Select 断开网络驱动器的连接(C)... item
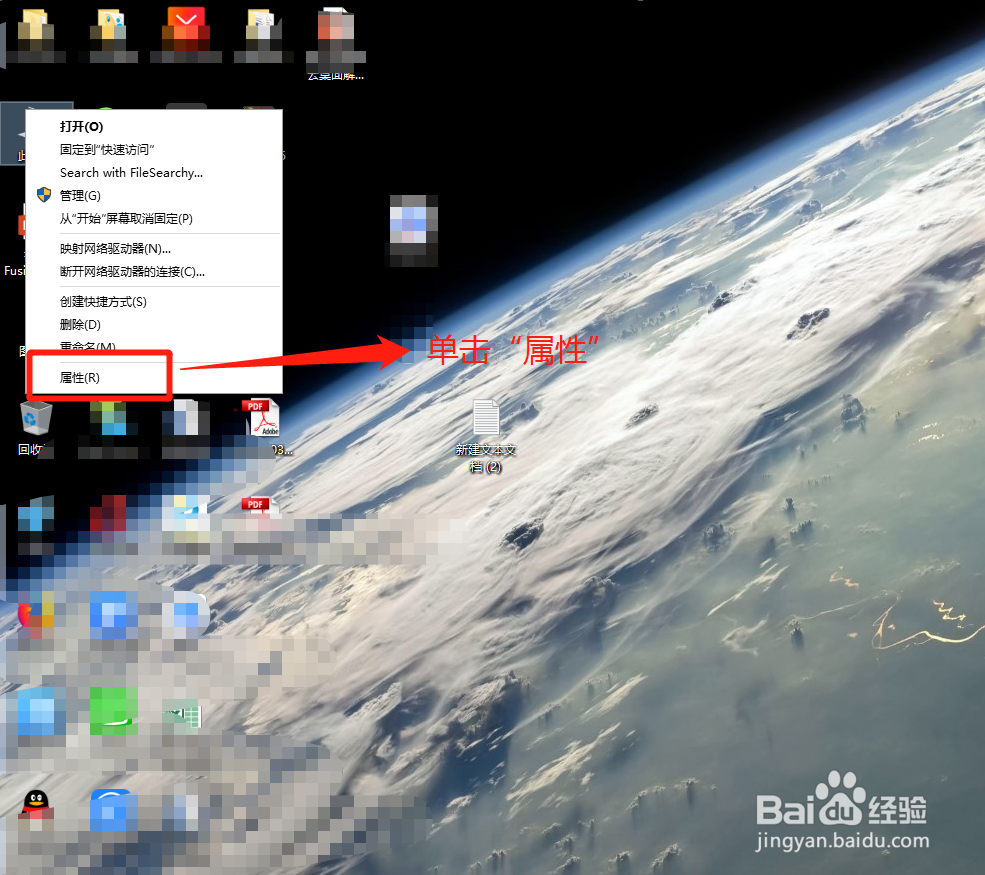Image resolution: width=985 pixels, height=875 pixels. coord(154,271)
